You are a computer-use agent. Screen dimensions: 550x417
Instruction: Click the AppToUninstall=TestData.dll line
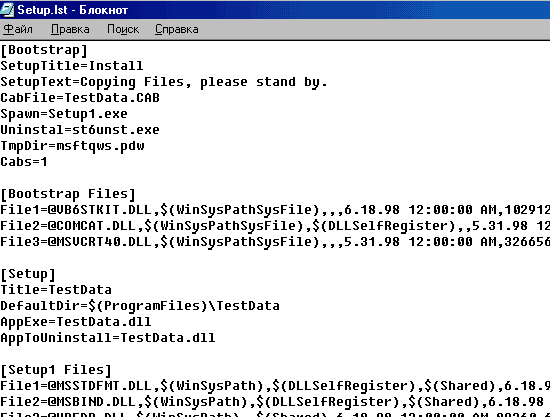pos(108,338)
